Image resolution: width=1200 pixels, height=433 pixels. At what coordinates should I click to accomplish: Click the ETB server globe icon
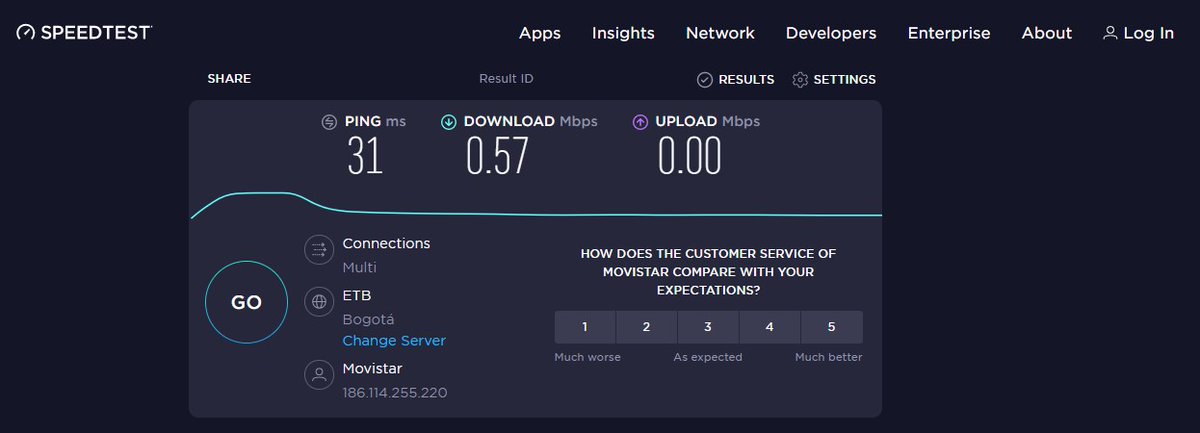pos(319,300)
